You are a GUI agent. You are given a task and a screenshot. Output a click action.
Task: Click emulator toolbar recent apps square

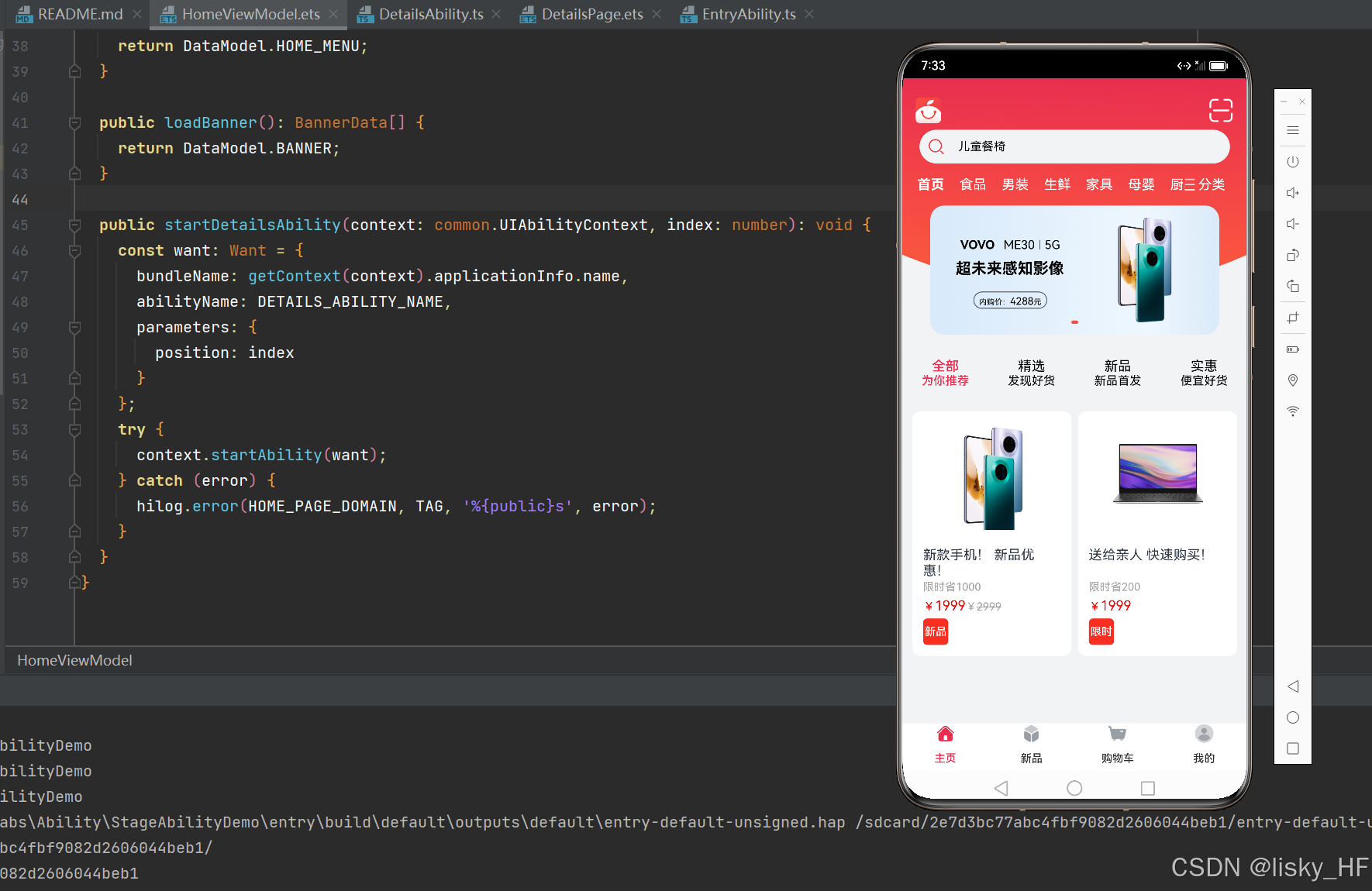coord(1292,748)
